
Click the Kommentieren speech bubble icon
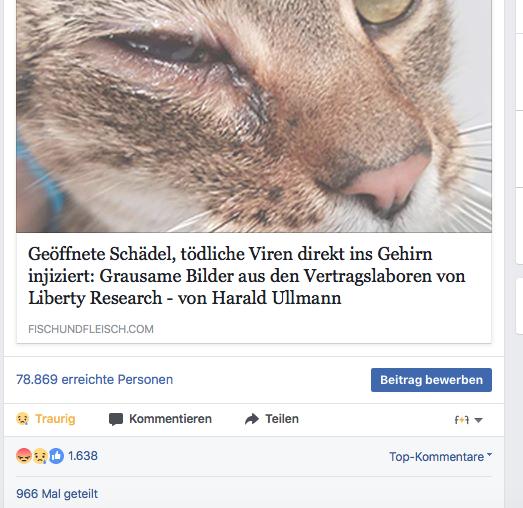click(116, 419)
